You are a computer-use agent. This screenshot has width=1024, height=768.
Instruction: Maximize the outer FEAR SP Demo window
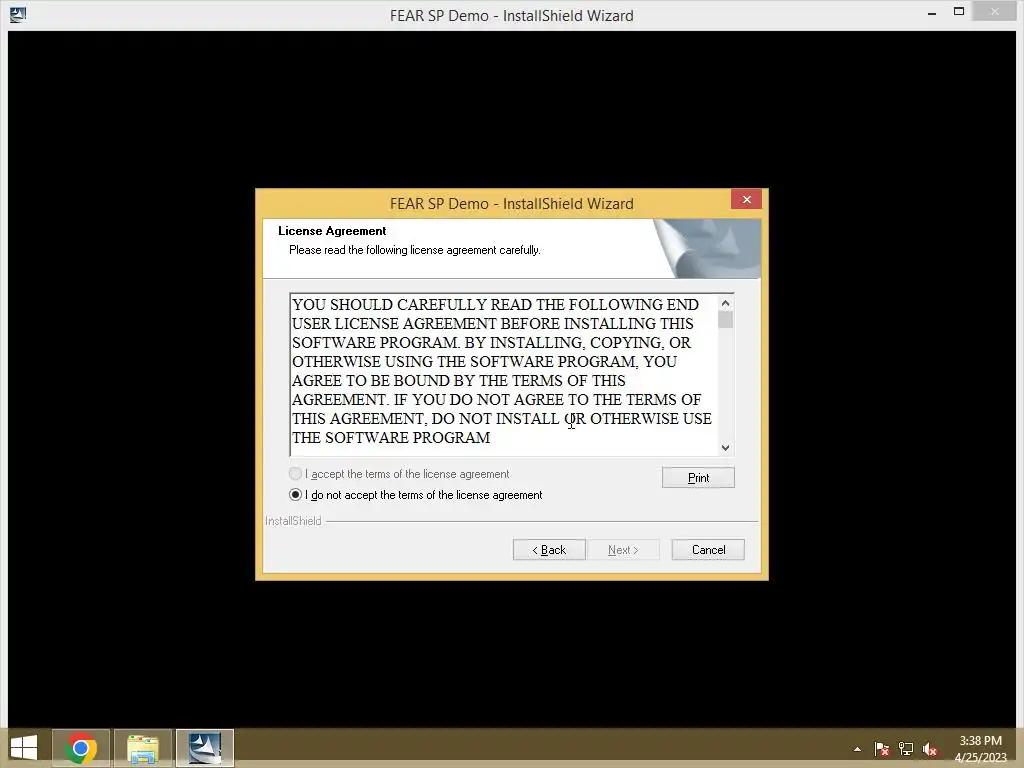[959, 12]
